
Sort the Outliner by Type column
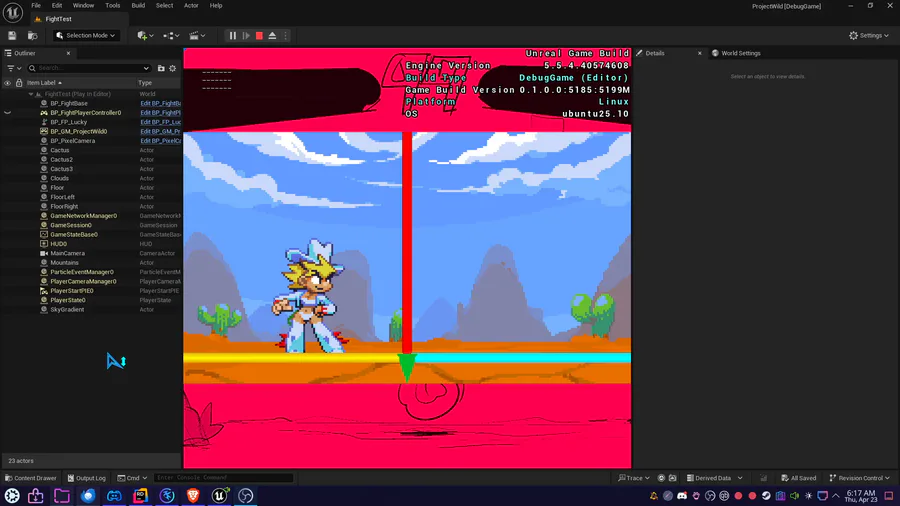point(145,83)
